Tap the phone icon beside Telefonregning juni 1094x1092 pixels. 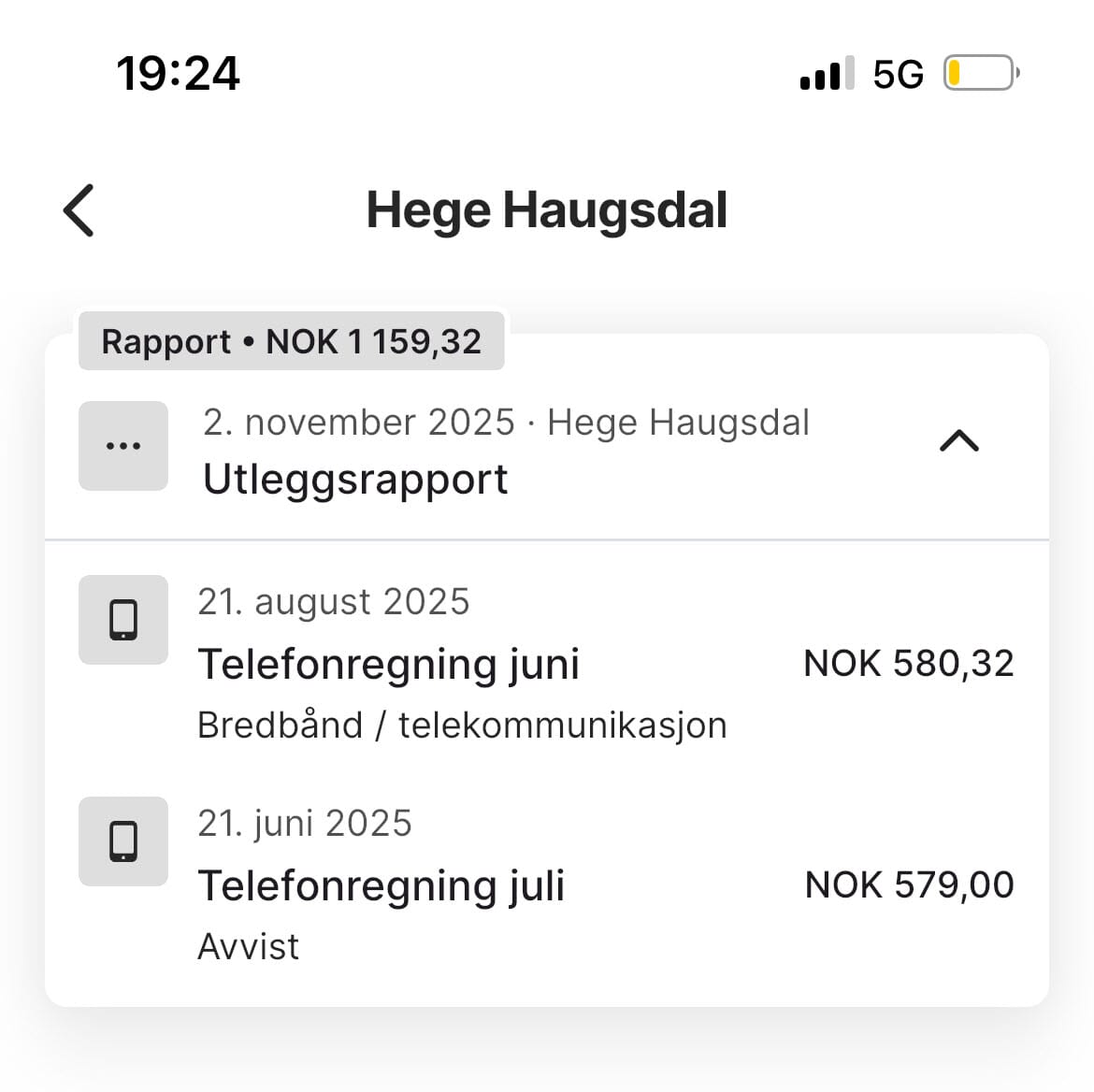click(122, 620)
